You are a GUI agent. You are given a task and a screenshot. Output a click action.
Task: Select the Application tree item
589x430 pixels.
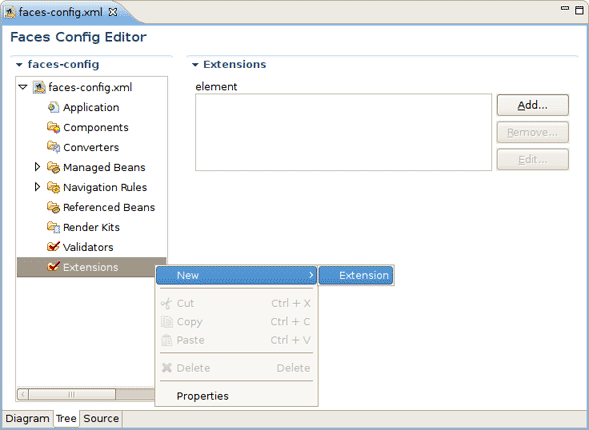(91, 107)
